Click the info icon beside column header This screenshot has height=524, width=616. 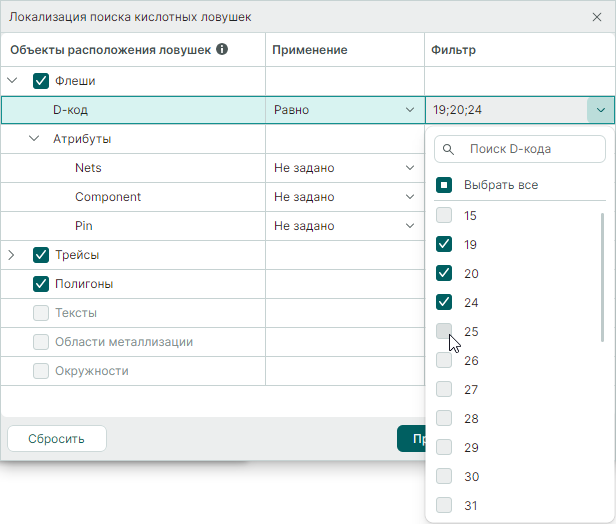coord(222,49)
